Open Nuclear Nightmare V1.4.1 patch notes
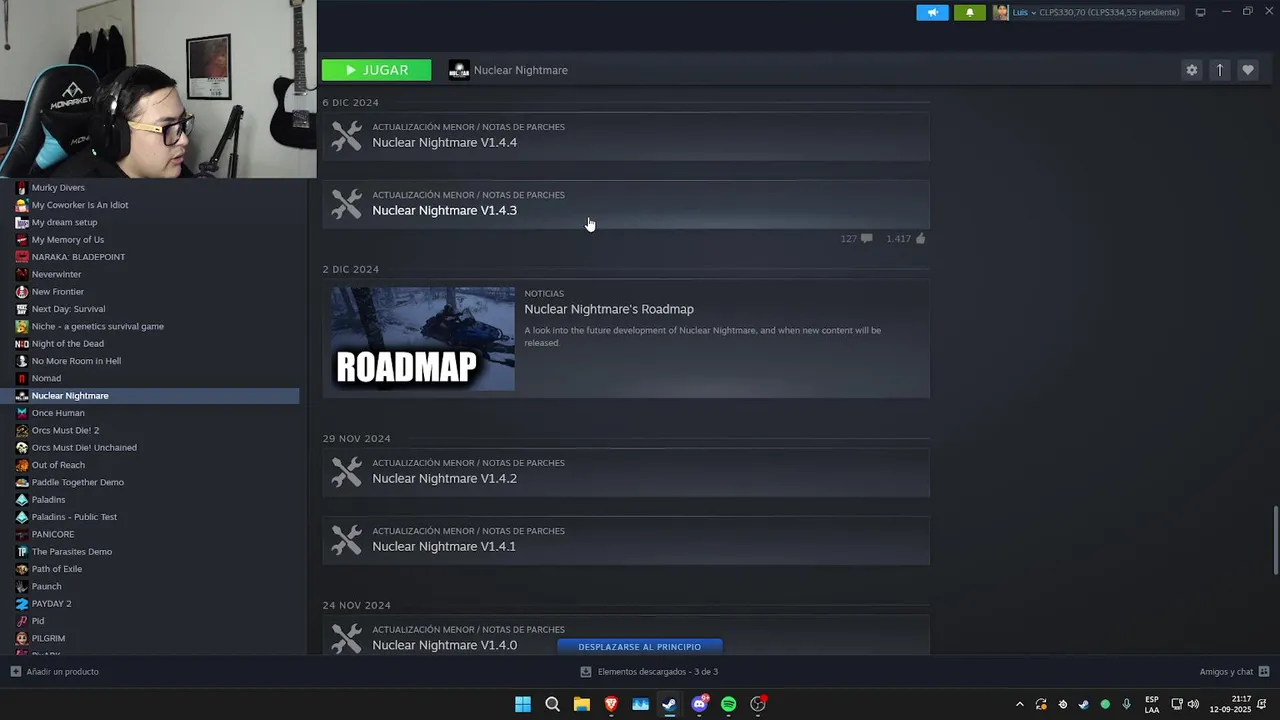The height and width of the screenshot is (720, 1280). click(626, 540)
